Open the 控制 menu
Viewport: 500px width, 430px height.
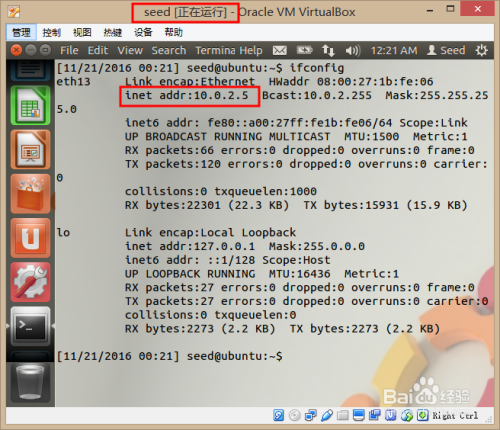pyautogui.click(x=51, y=32)
